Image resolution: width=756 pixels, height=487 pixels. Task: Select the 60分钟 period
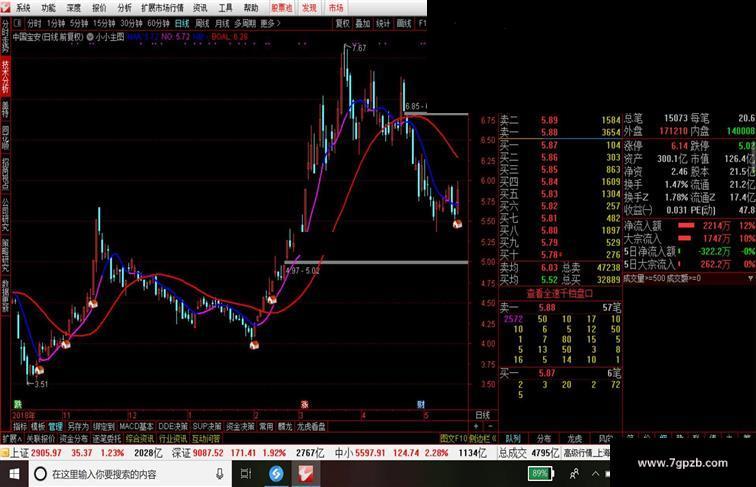(158, 23)
